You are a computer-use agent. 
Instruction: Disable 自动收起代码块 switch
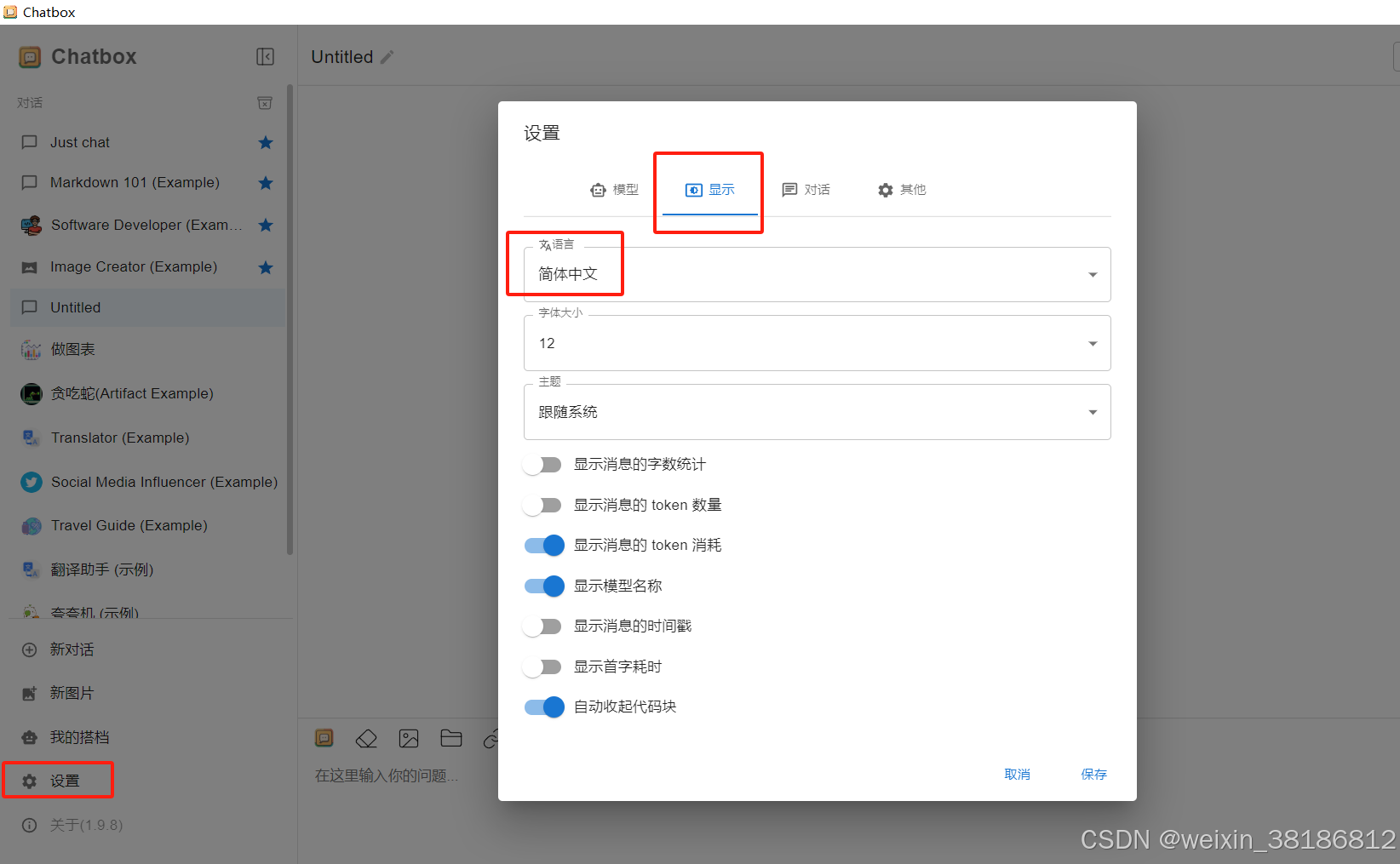pyautogui.click(x=543, y=707)
